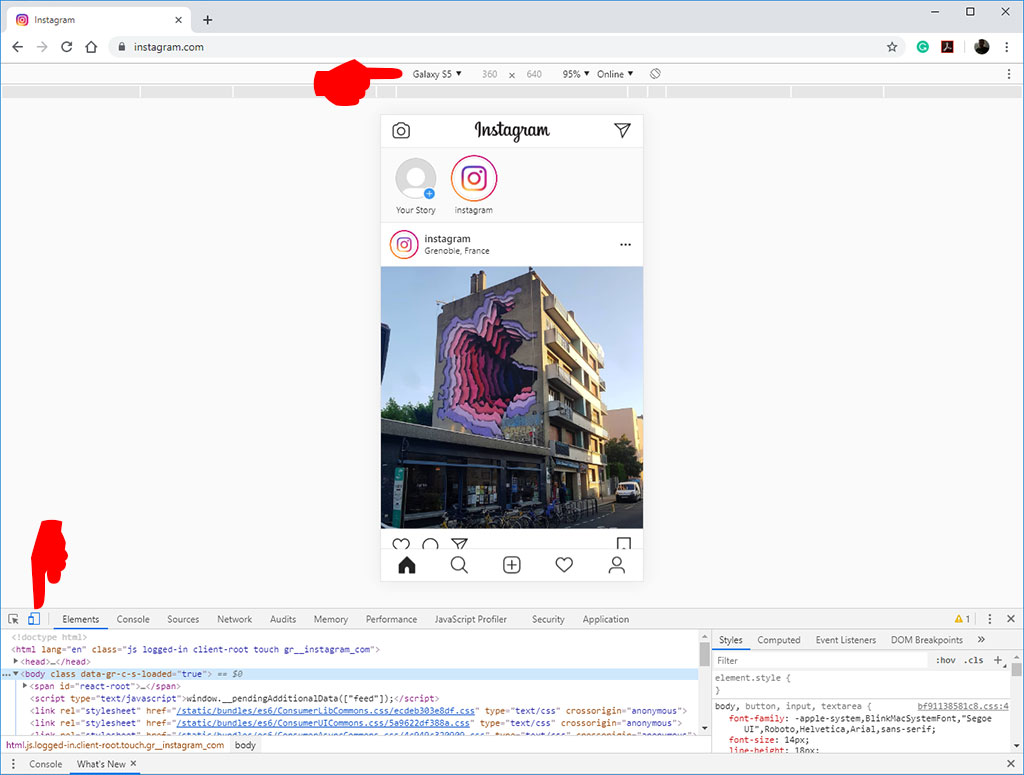This screenshot has width=1024, height=775.
Task: Switch to the Console tab
Action: pyautogui.click(x=133, y=619)
